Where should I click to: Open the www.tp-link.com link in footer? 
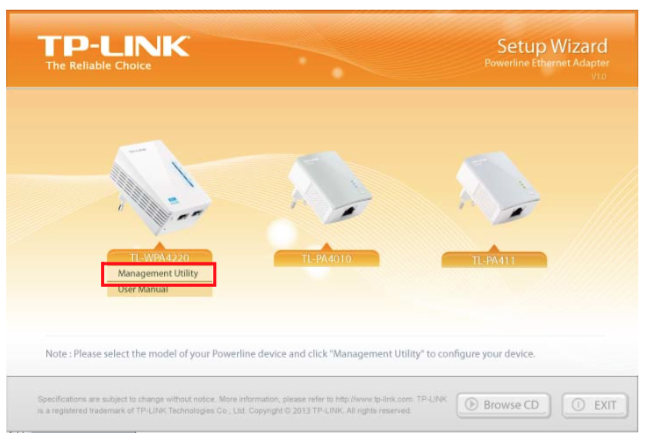pos(374,399)
